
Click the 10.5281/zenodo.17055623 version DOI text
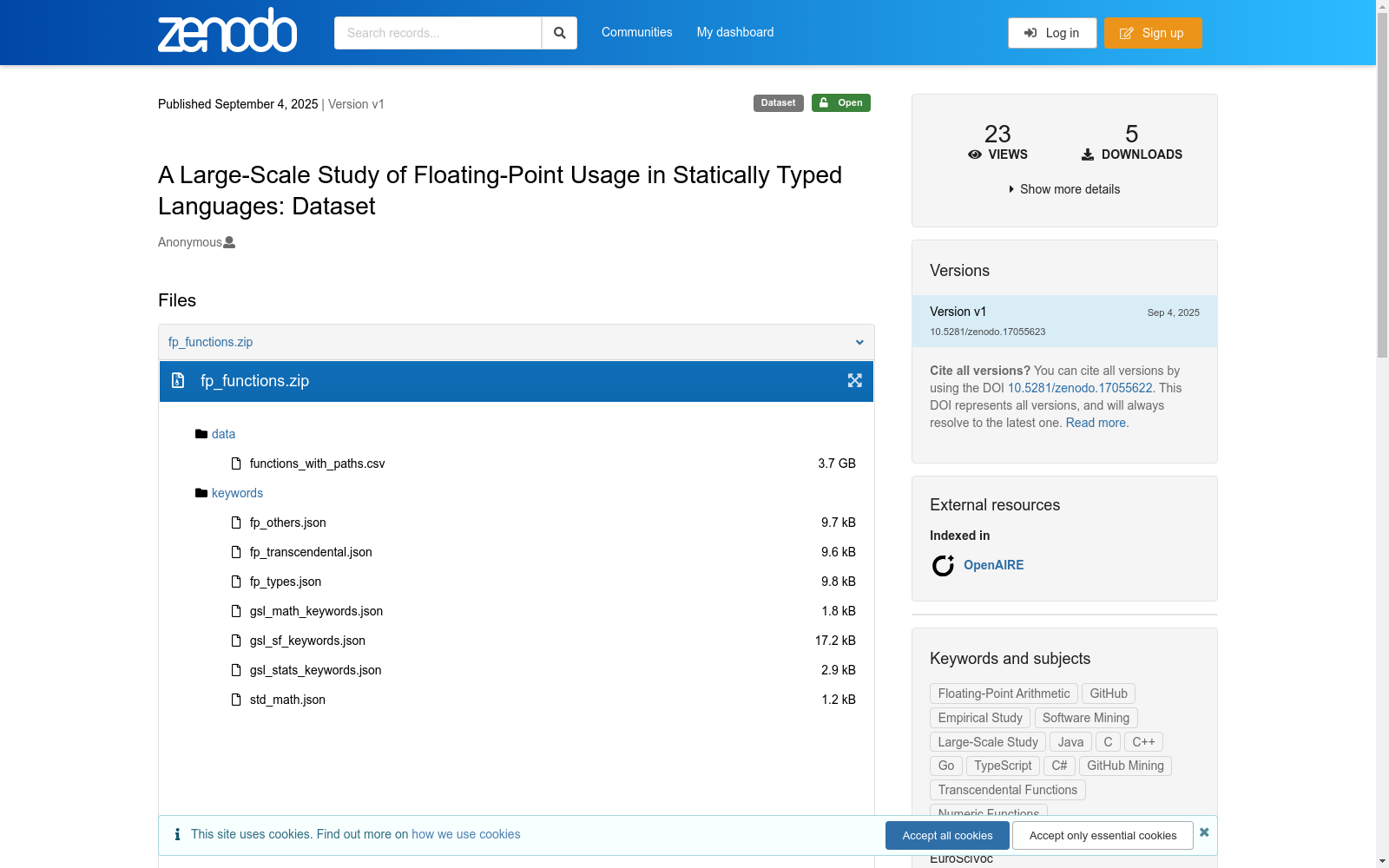(x=988, y=332)
